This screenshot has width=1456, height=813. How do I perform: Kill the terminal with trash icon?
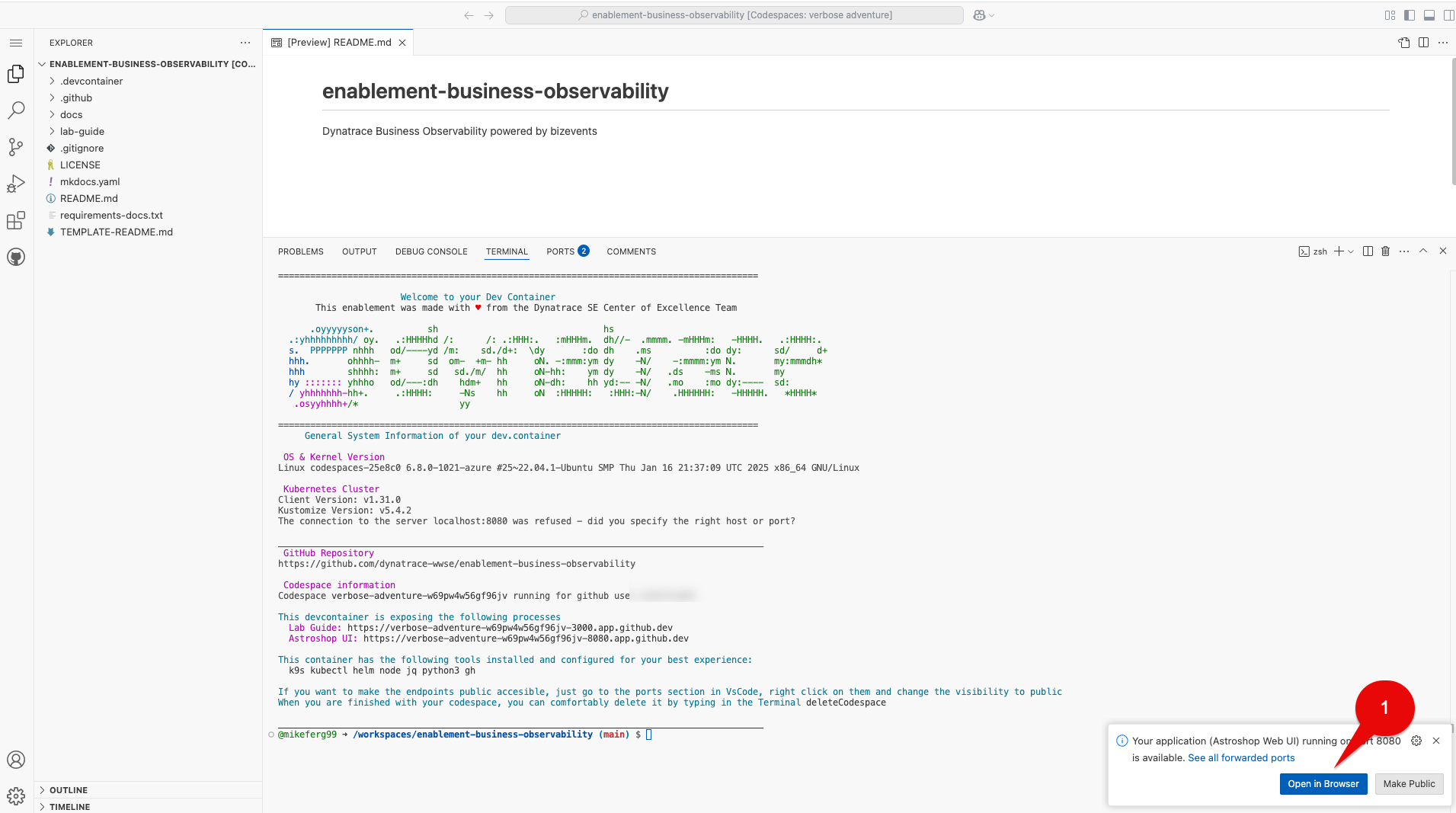point(1386,251)
